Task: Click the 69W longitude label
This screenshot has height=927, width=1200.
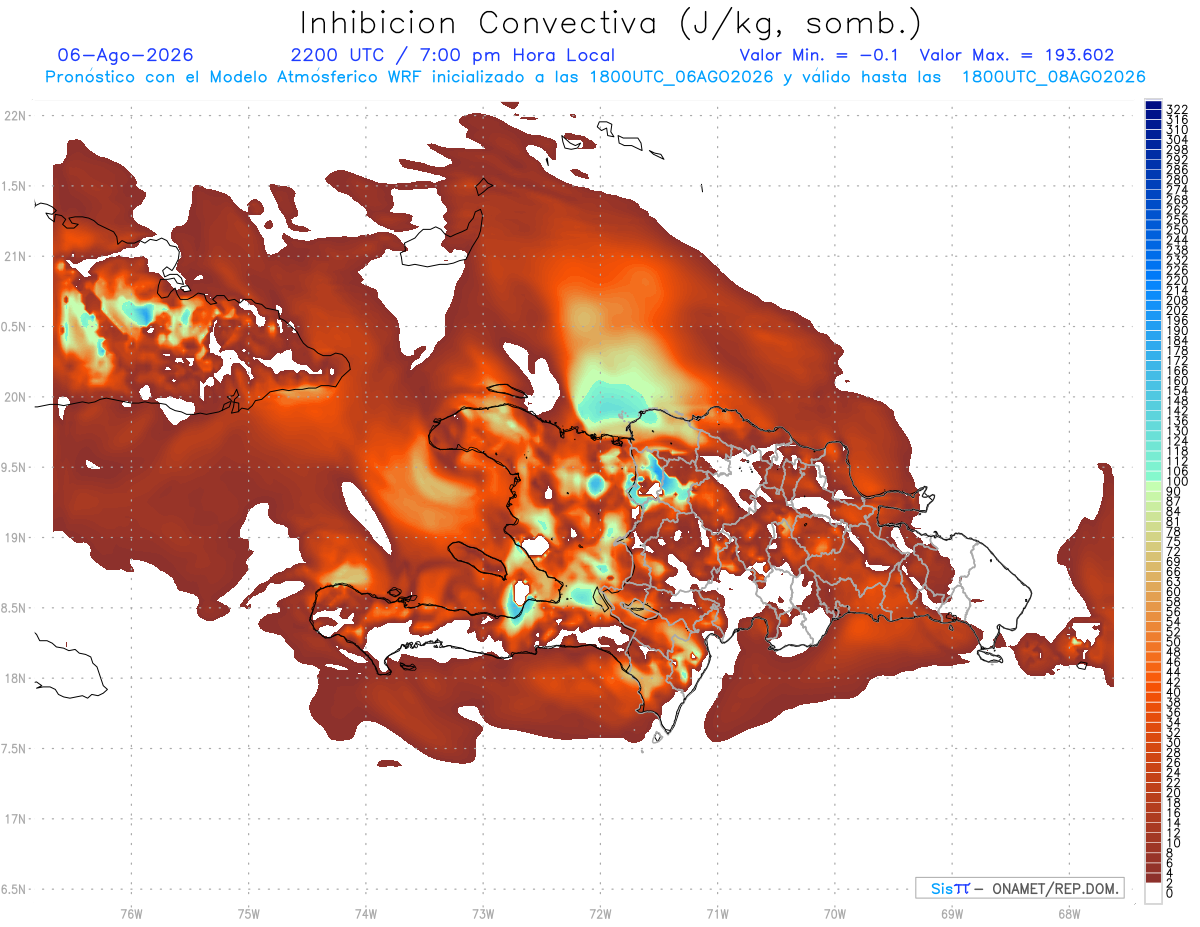Action: pyautogui.click(x=951, y=913)
